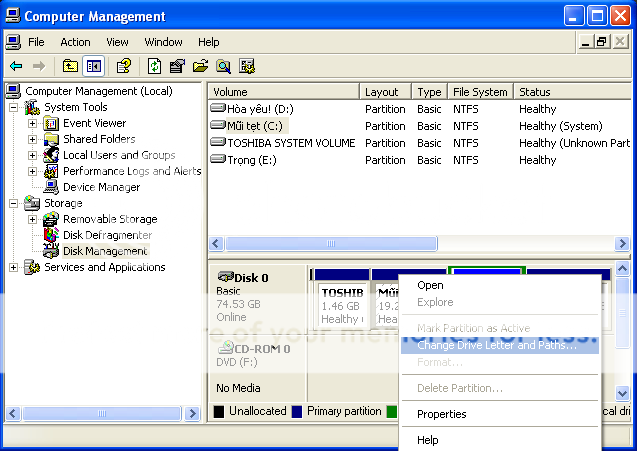The width and height of the screenshot is (637, 451).
Task: Click the Explore magnifier toolbar icon
Action: pyautogui.click(x=223, y=66)
